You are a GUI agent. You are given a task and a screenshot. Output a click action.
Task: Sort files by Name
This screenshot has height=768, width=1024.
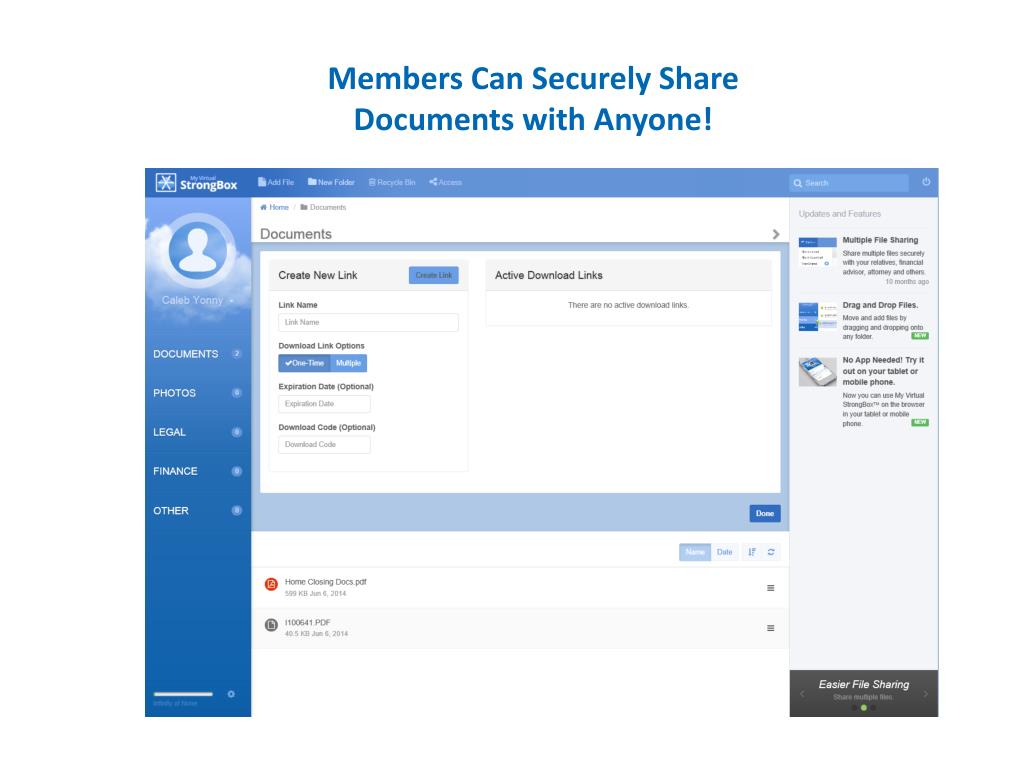tap(695, 552)
